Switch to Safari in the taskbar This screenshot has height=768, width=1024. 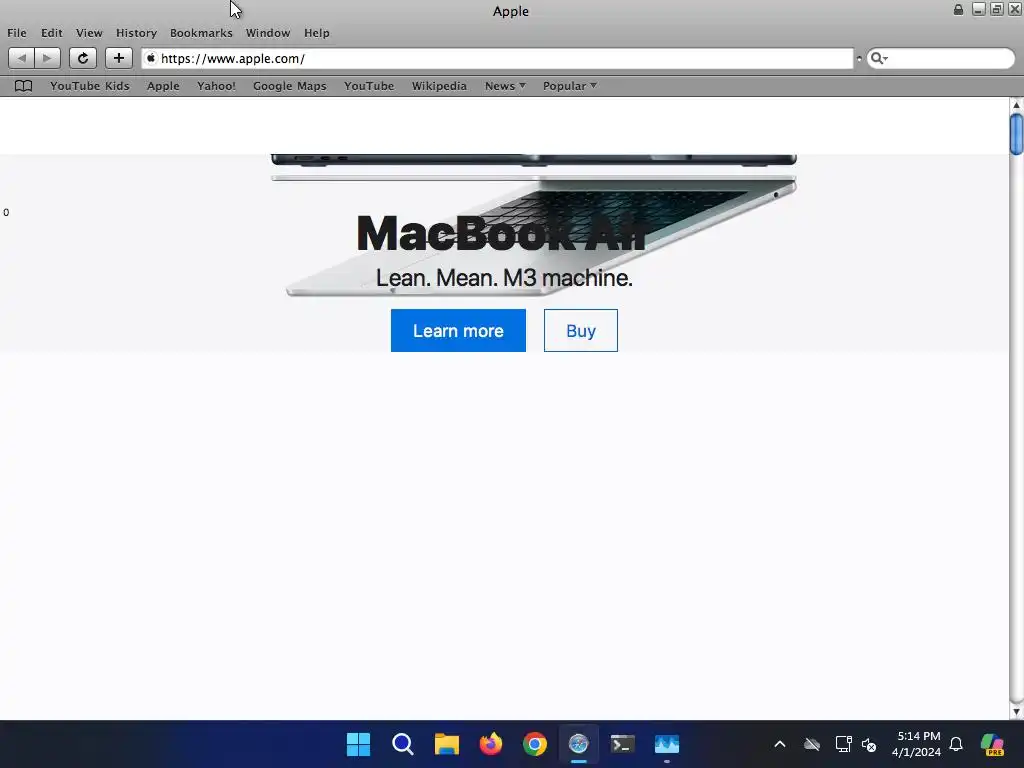pyautogui.click(x=579, y=744)
